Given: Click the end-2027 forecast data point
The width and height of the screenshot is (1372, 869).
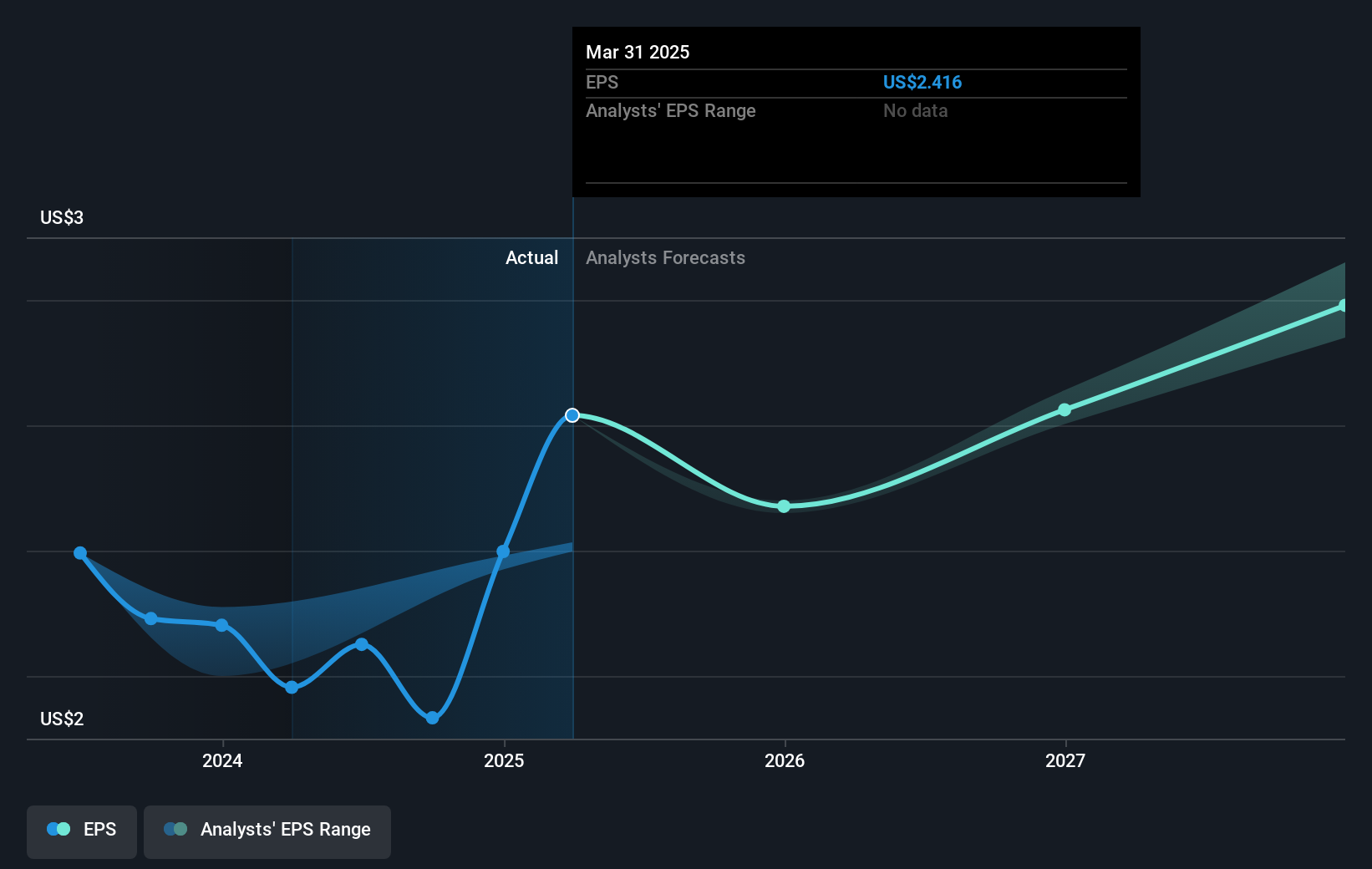Looking at the screenshot, I should [x=1343, y=306].
